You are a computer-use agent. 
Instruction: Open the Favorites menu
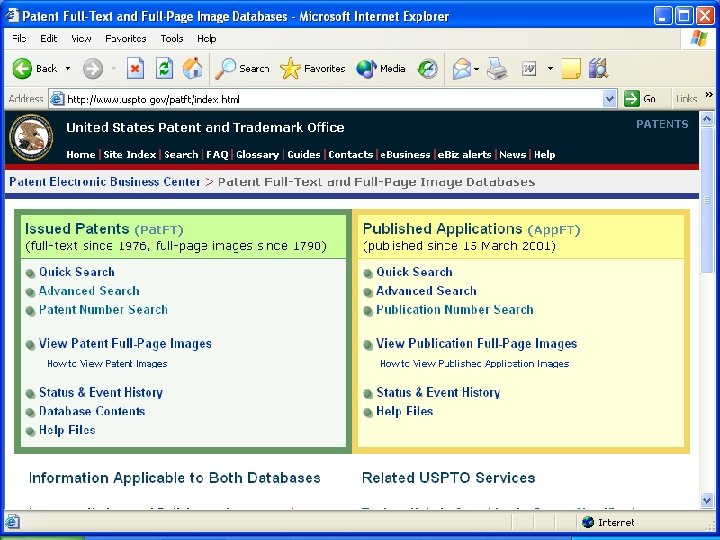pos(125,39)
